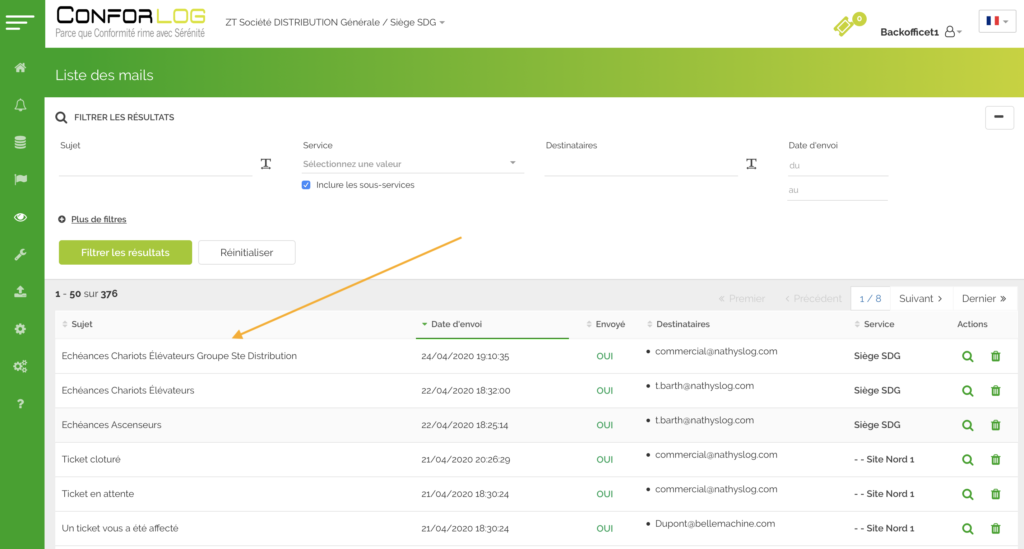The width and height of the screenshot is (1024, 549).
Task: Open the hamburger menu in the sidebar
Action: click(x=20, y=22)
